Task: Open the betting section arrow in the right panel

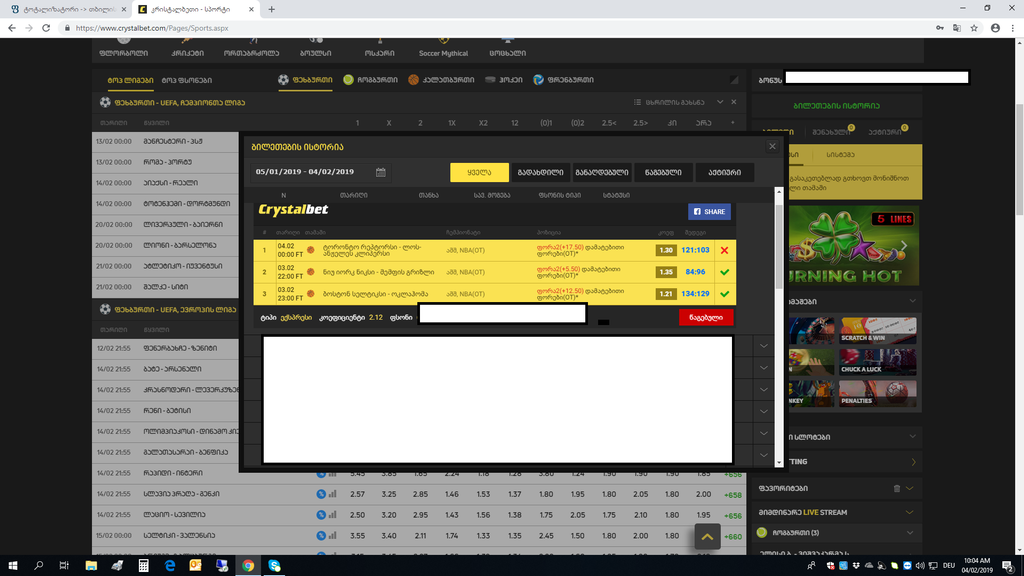Action: click(x=913, y=462)
